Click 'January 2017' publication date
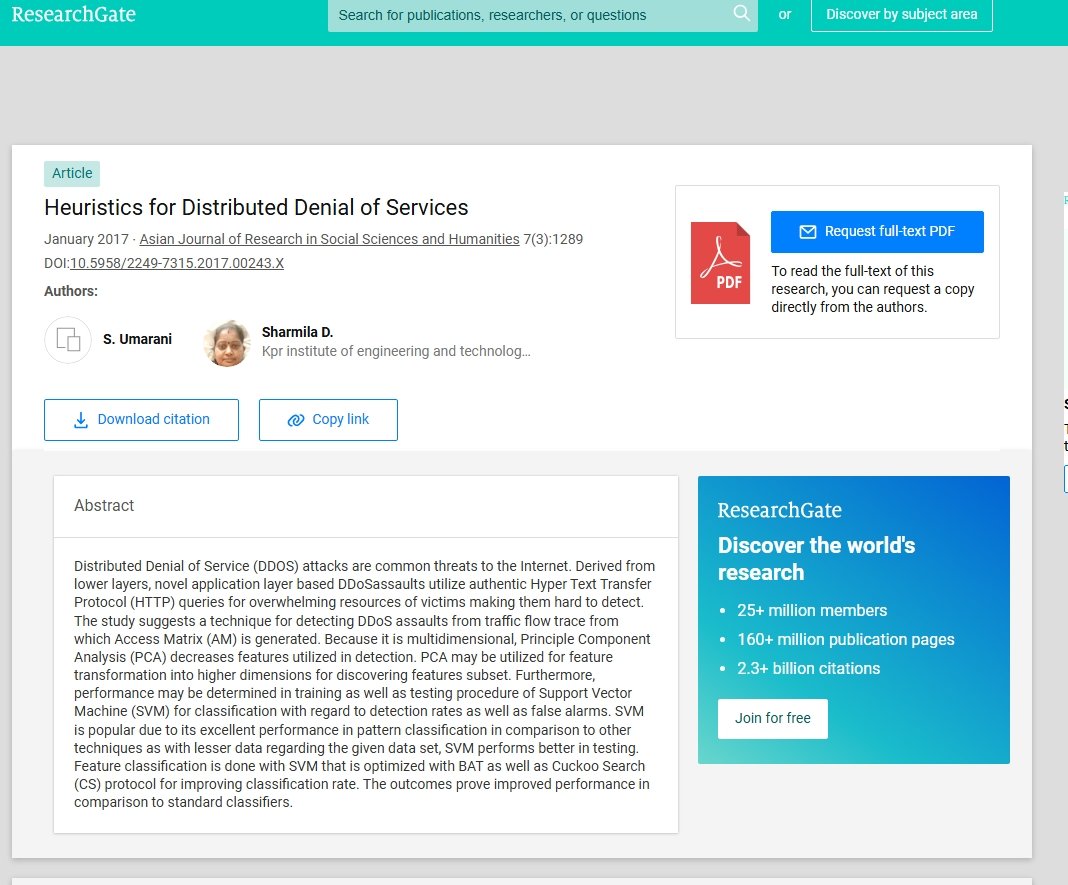This screenshot has height=885, width=1068. 87,239
